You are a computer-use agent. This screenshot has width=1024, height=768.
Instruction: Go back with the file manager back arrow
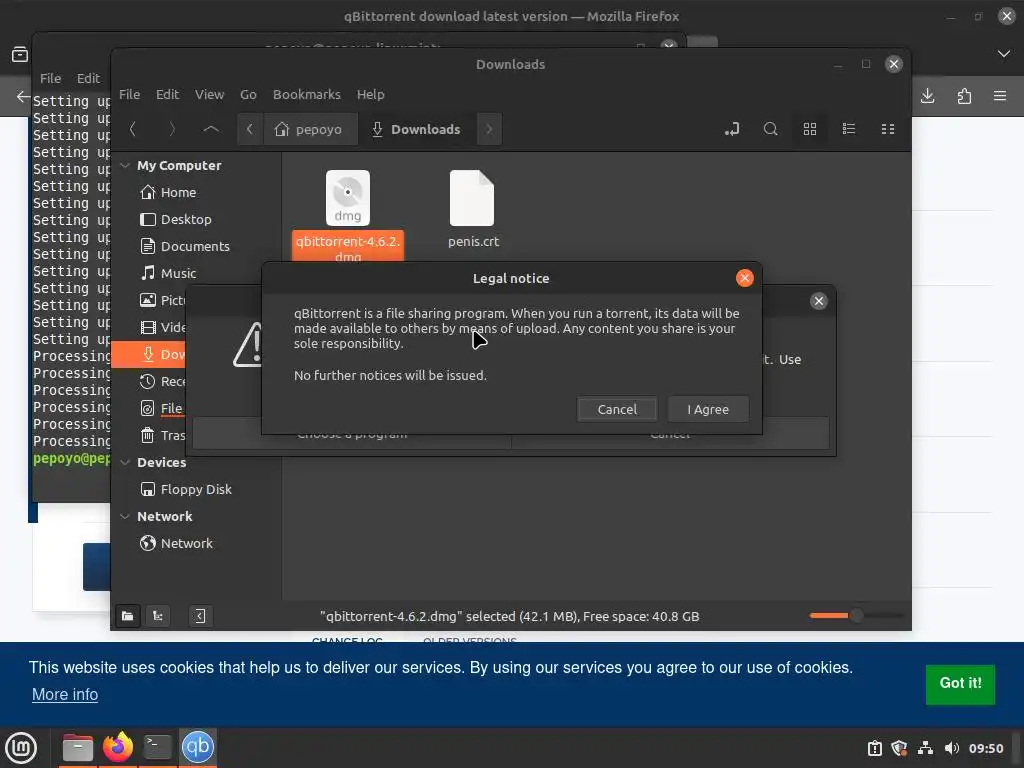[133, 129]
